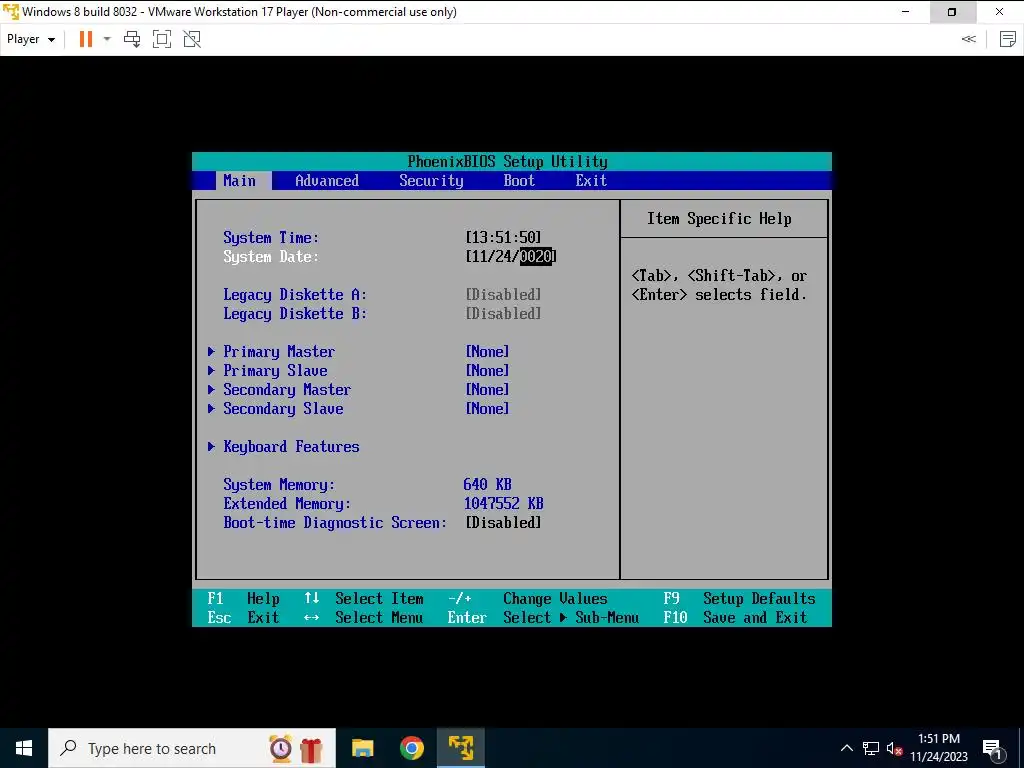Toggle Unity mode icon in the VMware toolbar
This screenshot has height=768, width=1024.
tap(192, 39)
